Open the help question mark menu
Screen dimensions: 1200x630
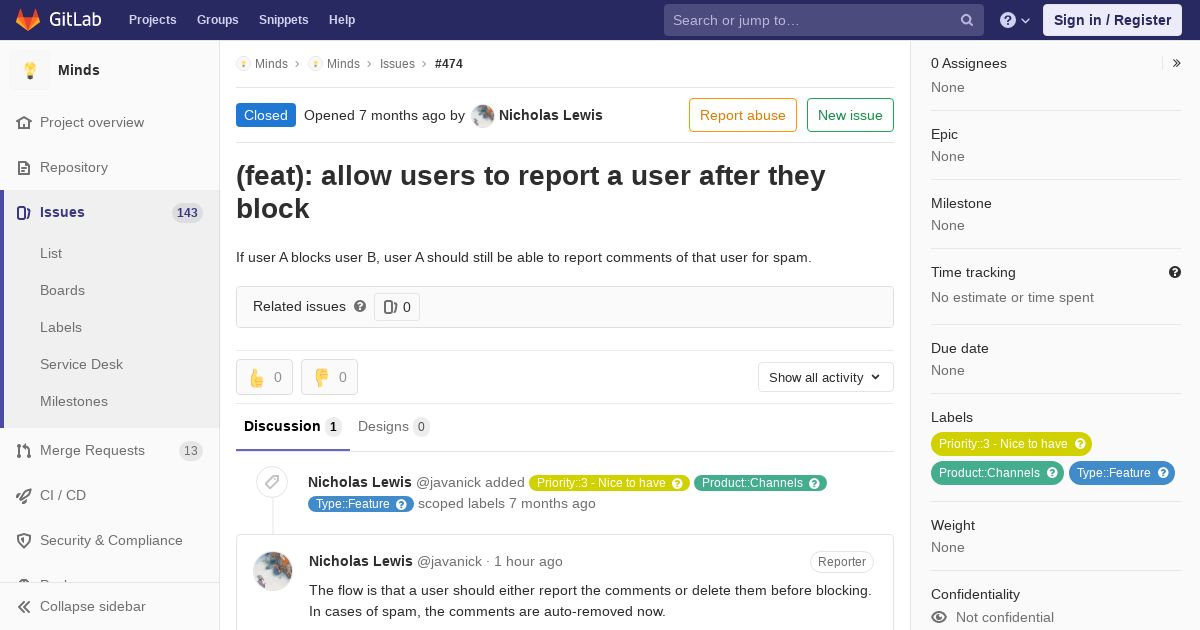point(1015,20)
